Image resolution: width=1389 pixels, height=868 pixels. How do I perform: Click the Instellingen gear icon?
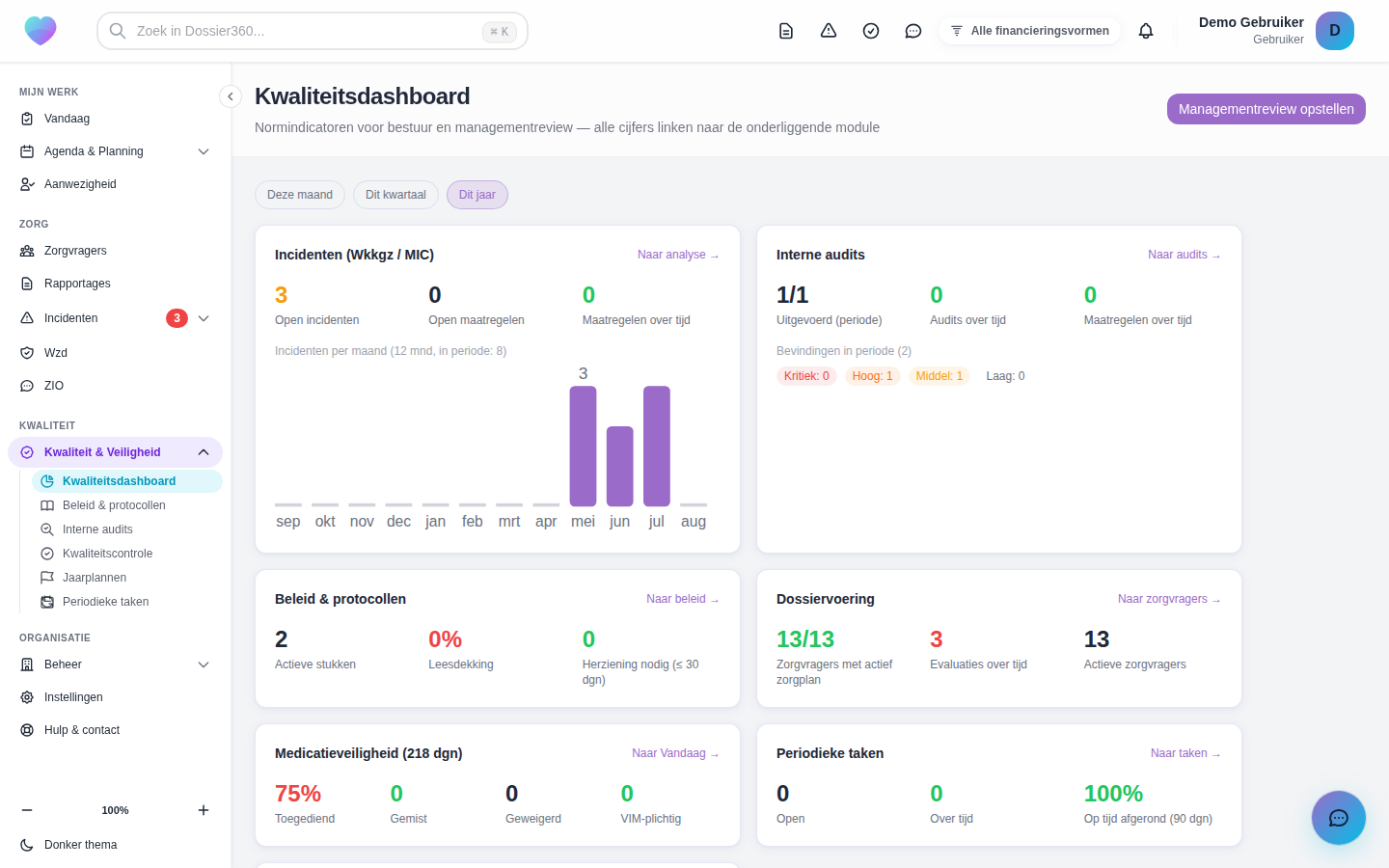click(x=27, y=697)
